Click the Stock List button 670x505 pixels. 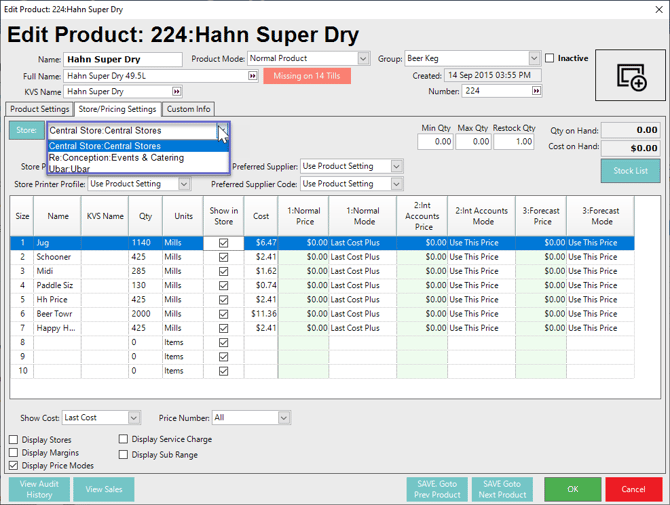[x=630, y=171]
